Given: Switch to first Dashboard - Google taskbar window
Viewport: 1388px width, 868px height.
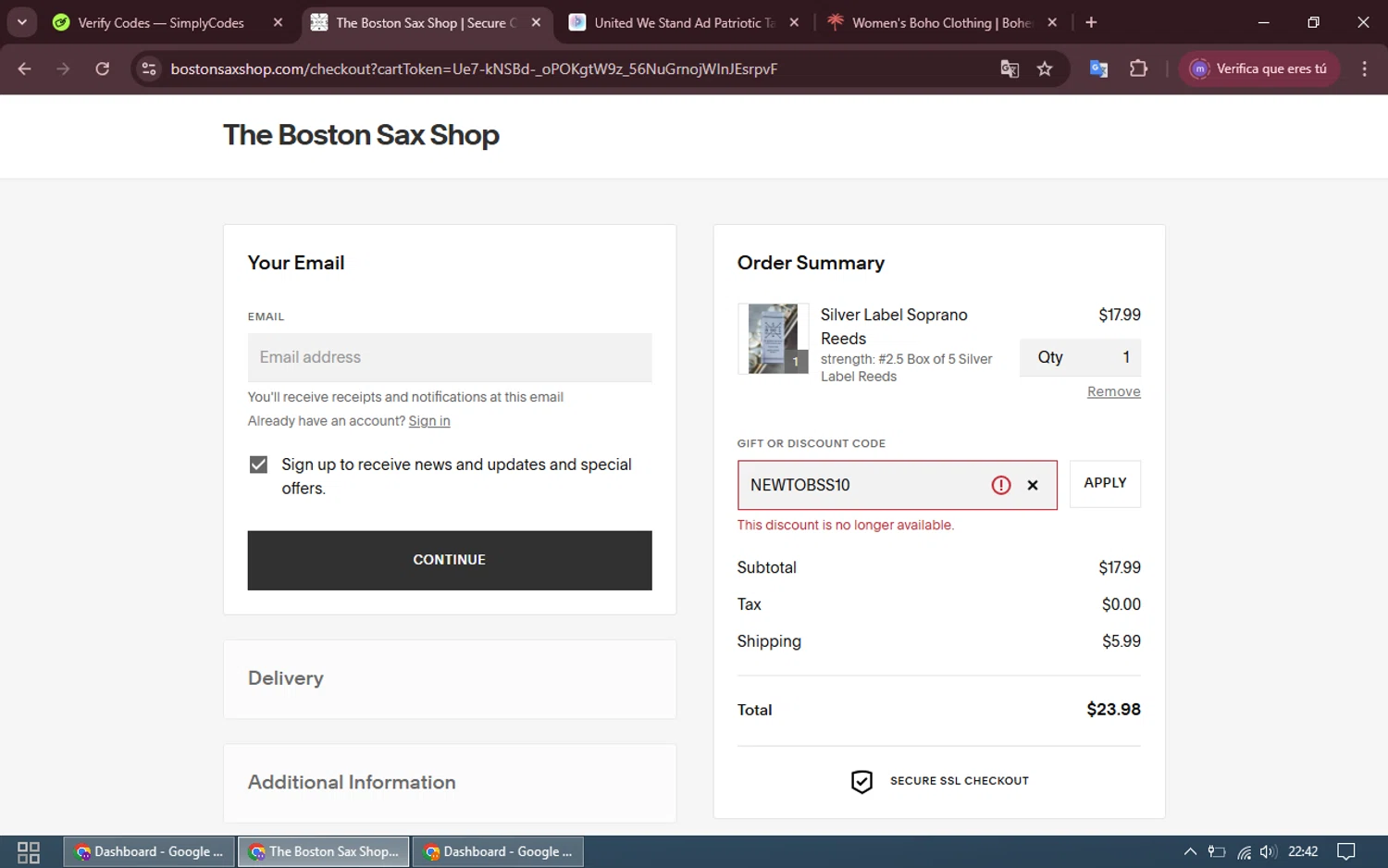Looking at the screenshot, I should point(148,851).
